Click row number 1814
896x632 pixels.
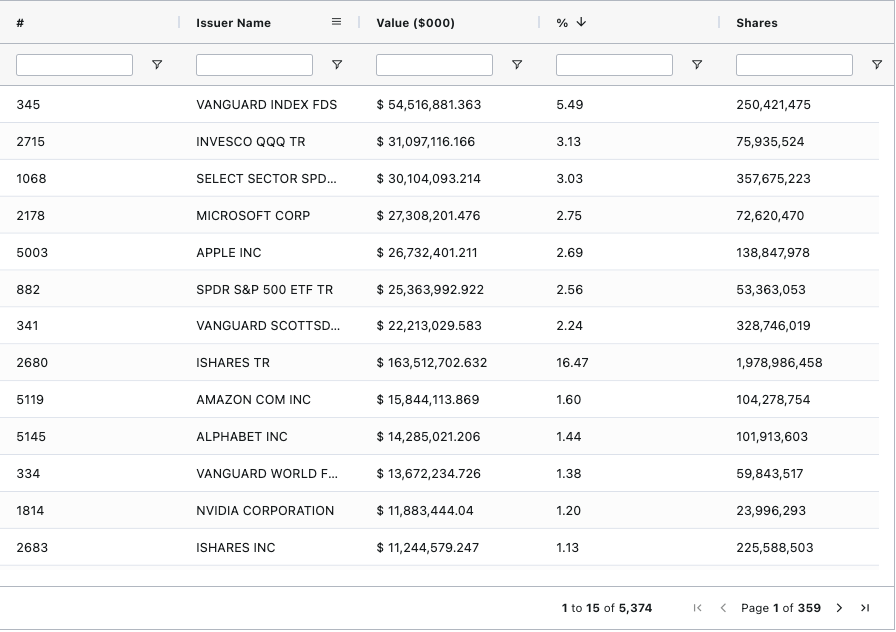30,511
